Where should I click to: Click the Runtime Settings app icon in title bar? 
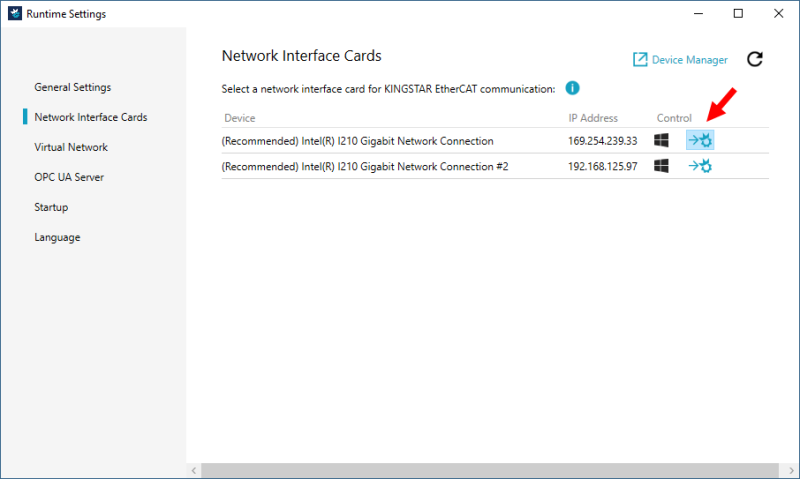pos(13,14)
